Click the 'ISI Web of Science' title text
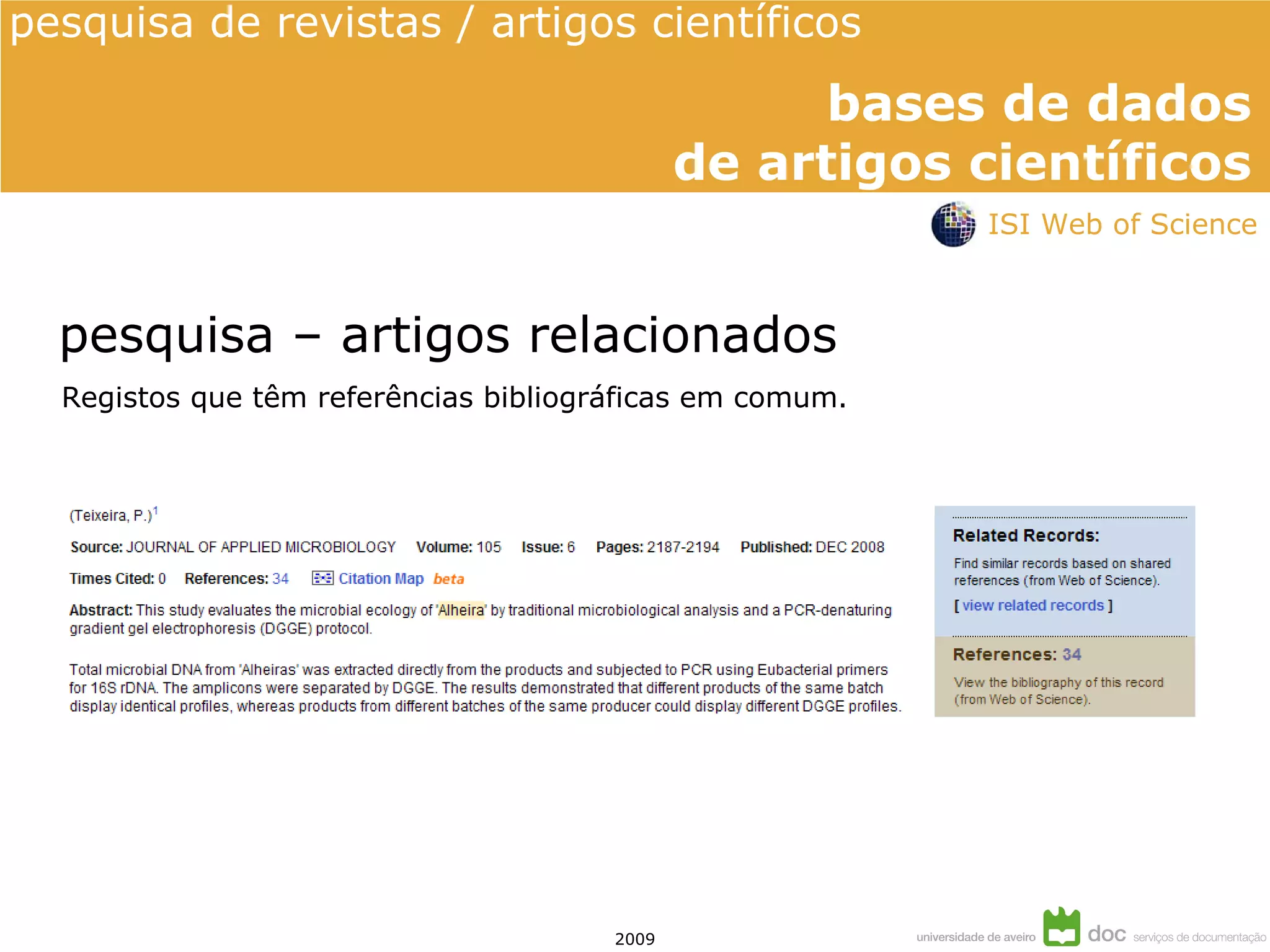Screen dimensions: 1270x952 pyautogui.click(x=1122, y=224)
